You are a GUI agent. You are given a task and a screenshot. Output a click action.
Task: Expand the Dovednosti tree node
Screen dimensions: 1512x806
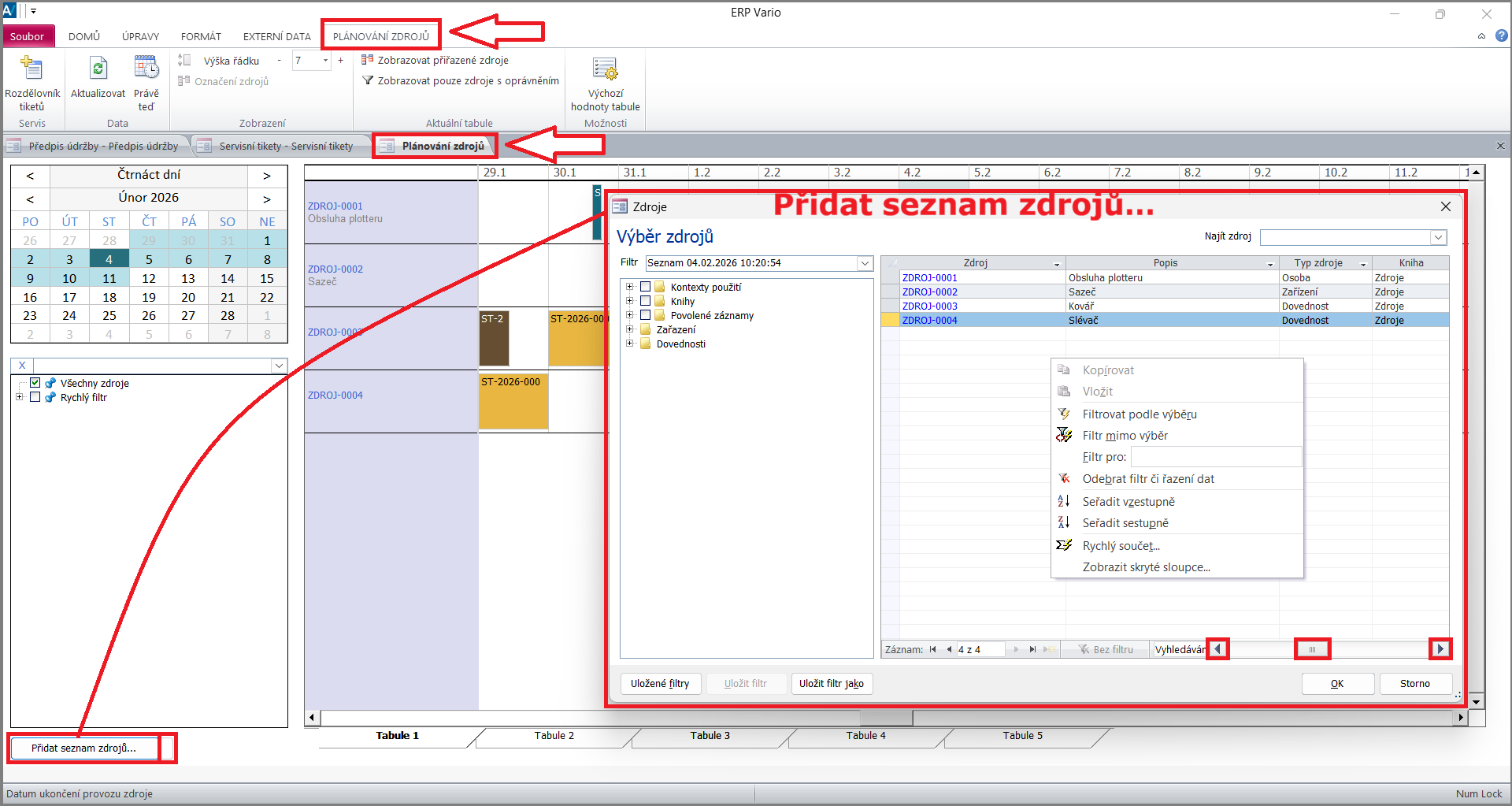tap(629, 344)
